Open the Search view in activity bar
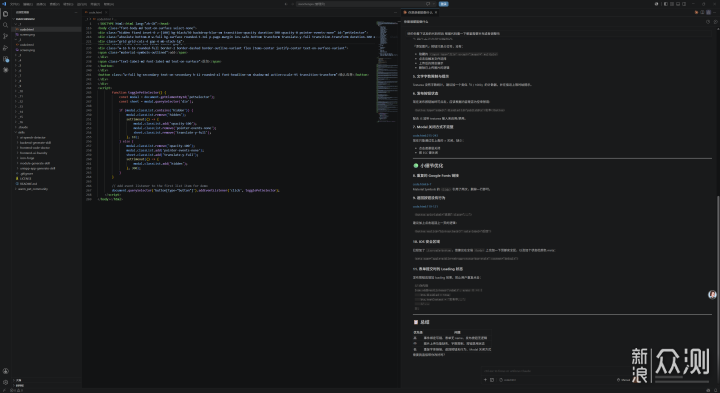Screen dimensions: 720x393 coord(6,25)
